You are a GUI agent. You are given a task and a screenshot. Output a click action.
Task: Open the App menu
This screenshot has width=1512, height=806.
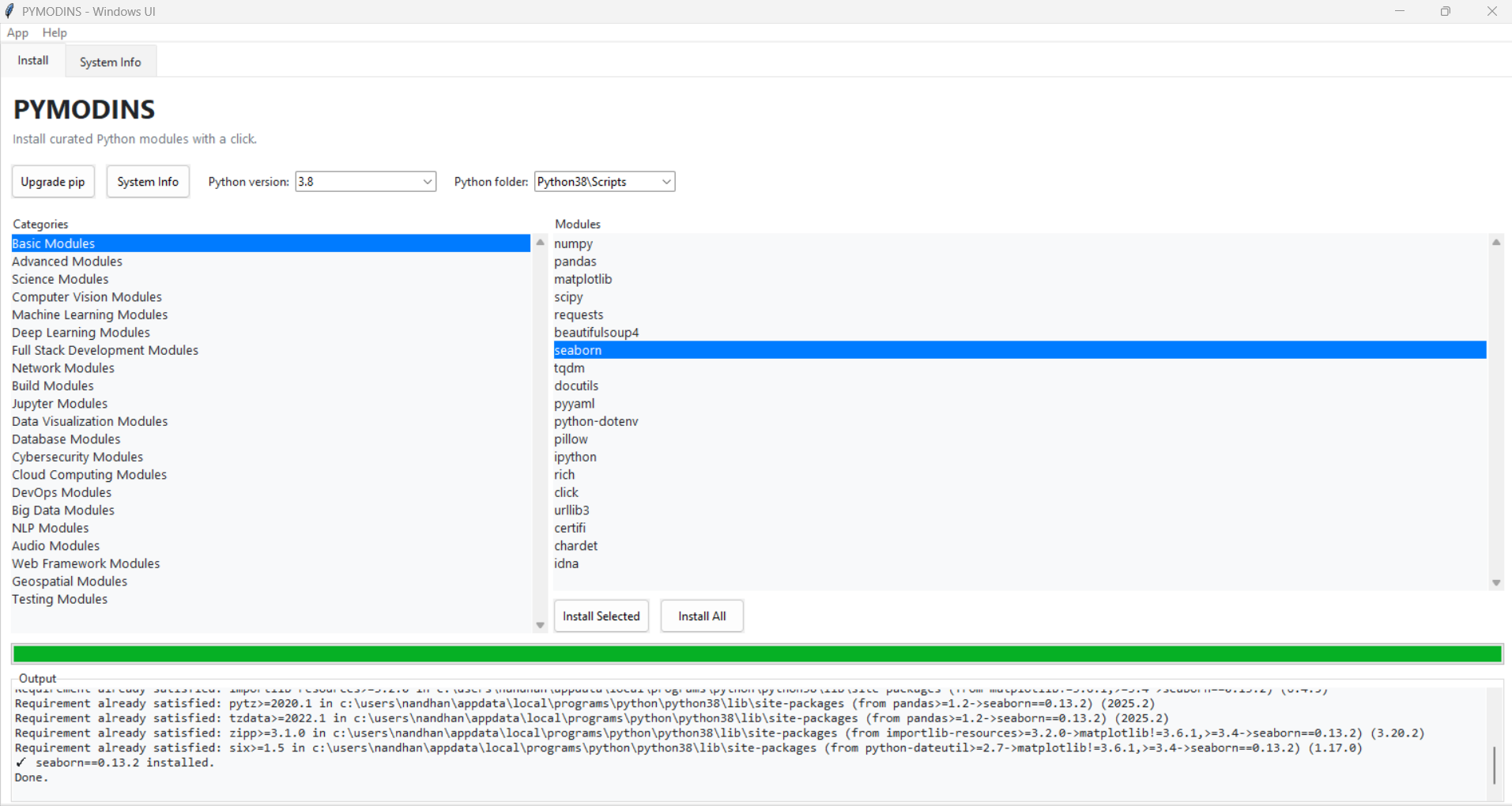tap(17, 32)
